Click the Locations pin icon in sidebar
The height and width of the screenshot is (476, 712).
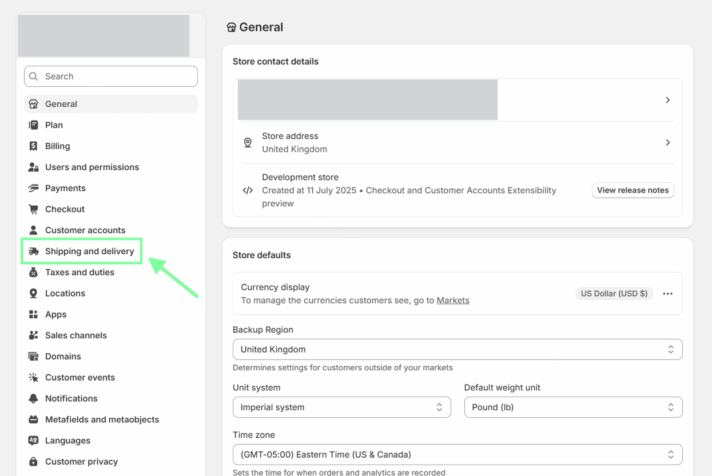33,293
